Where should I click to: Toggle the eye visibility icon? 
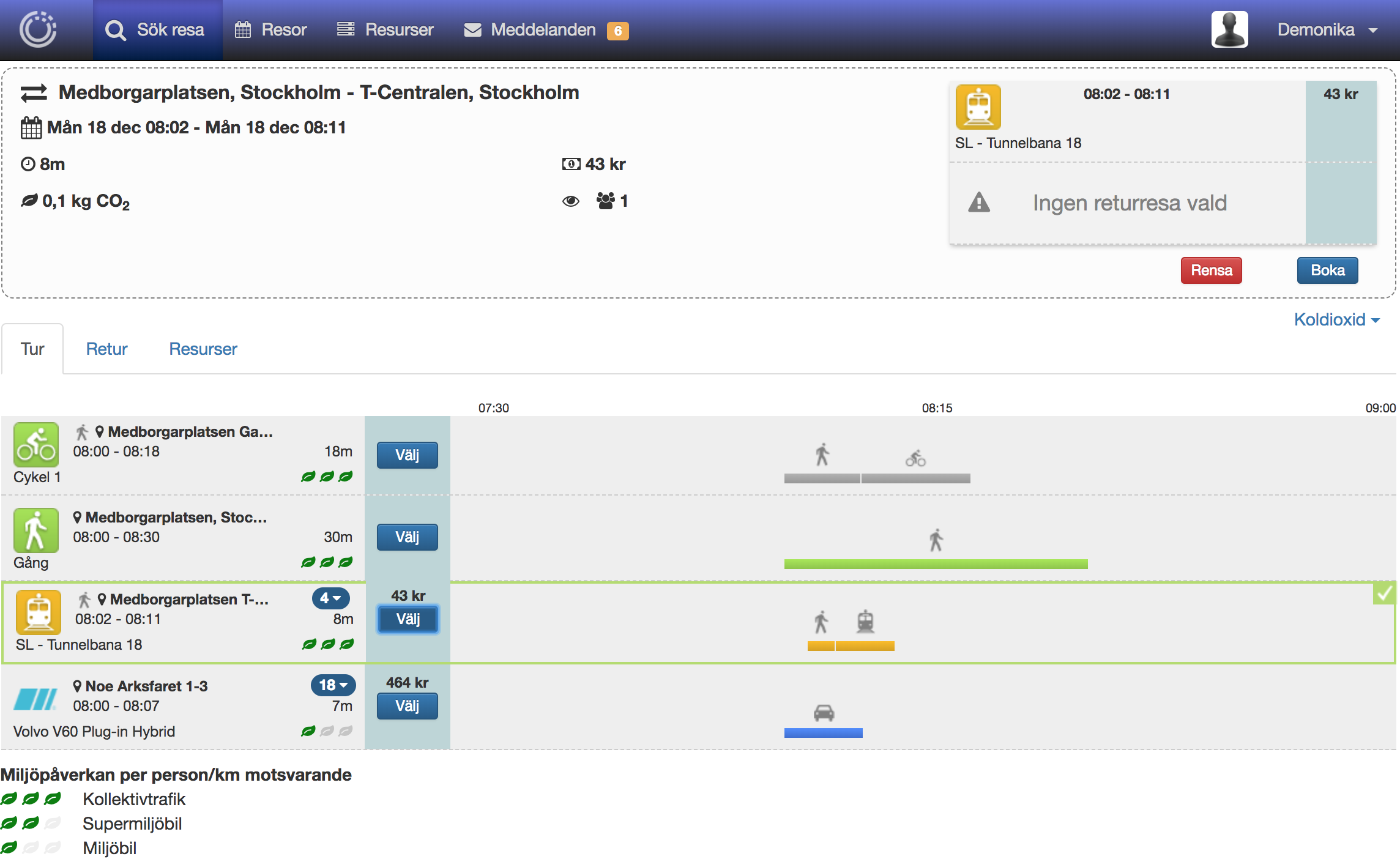click(x=570, y=201)
